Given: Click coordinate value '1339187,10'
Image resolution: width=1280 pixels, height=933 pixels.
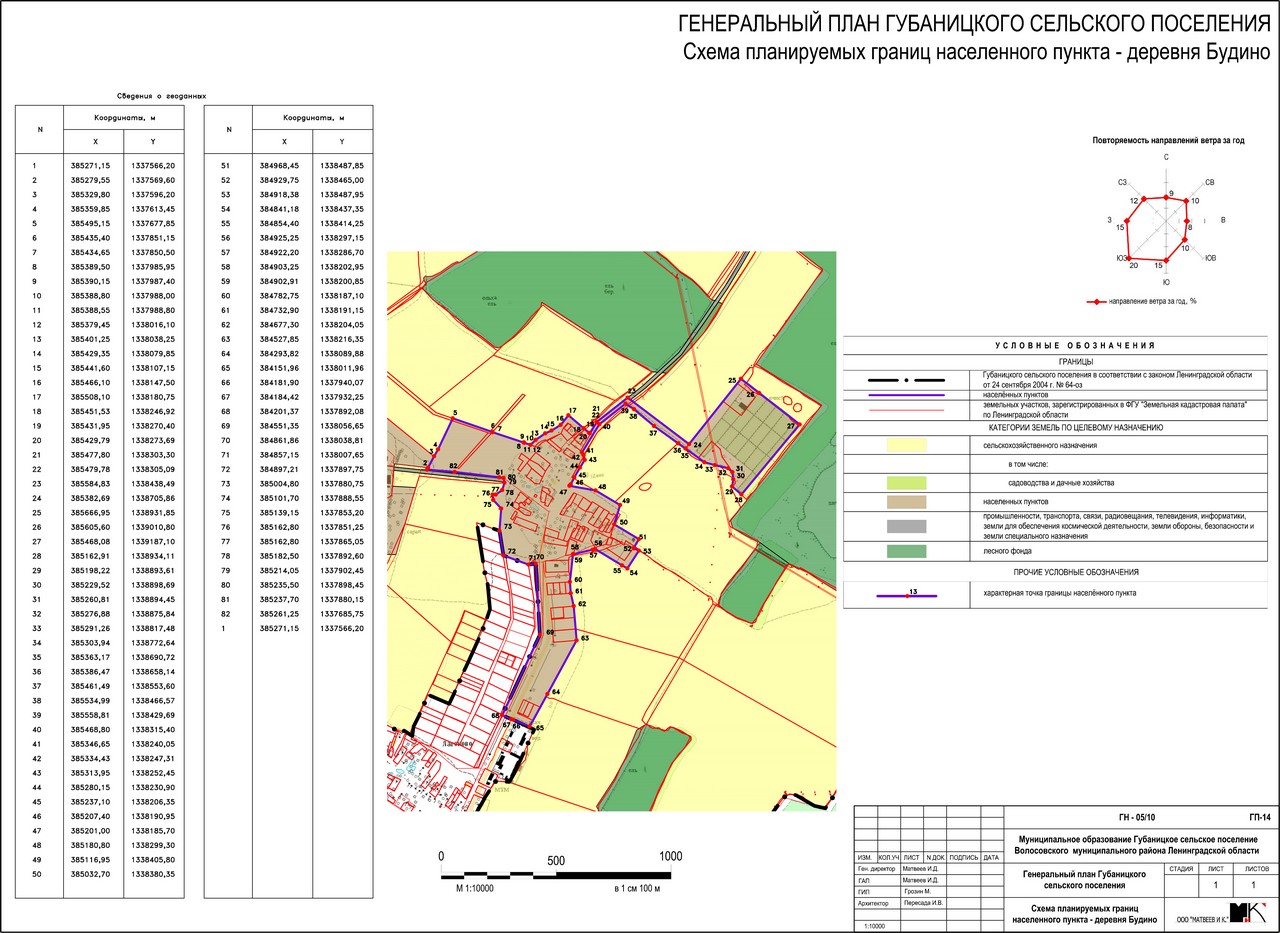Looking at the screenshot, I should click(151, 541).
